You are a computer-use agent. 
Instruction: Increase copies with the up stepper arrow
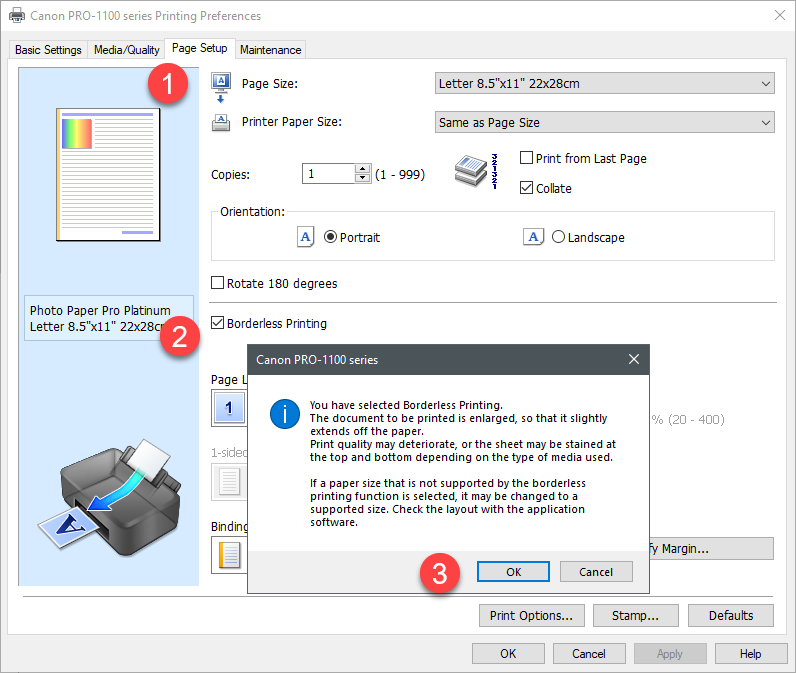[x=362, y=169]
